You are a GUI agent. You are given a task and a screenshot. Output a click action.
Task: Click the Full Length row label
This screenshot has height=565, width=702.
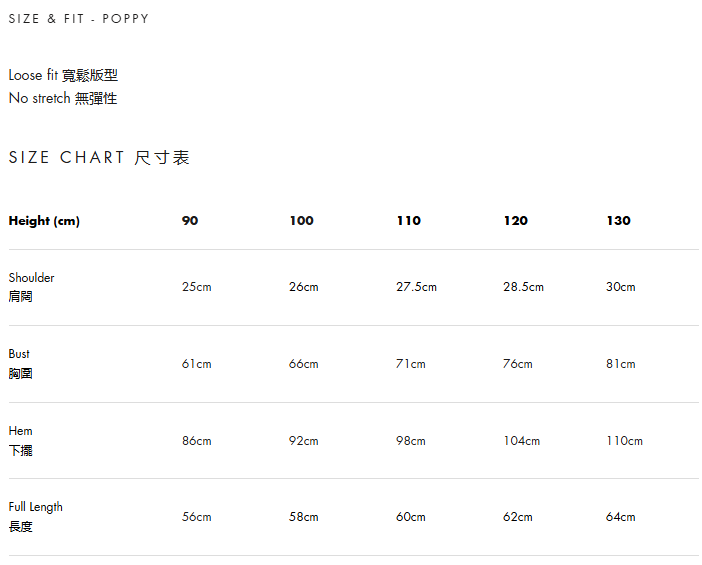pyautogui.click(x=36, y=516)
